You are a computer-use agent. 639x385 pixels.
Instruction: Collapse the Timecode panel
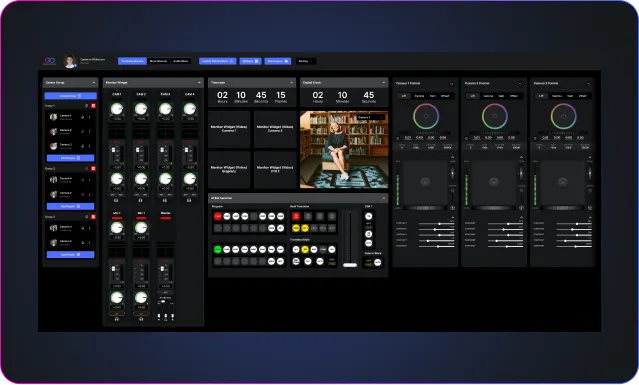(291, 83)
